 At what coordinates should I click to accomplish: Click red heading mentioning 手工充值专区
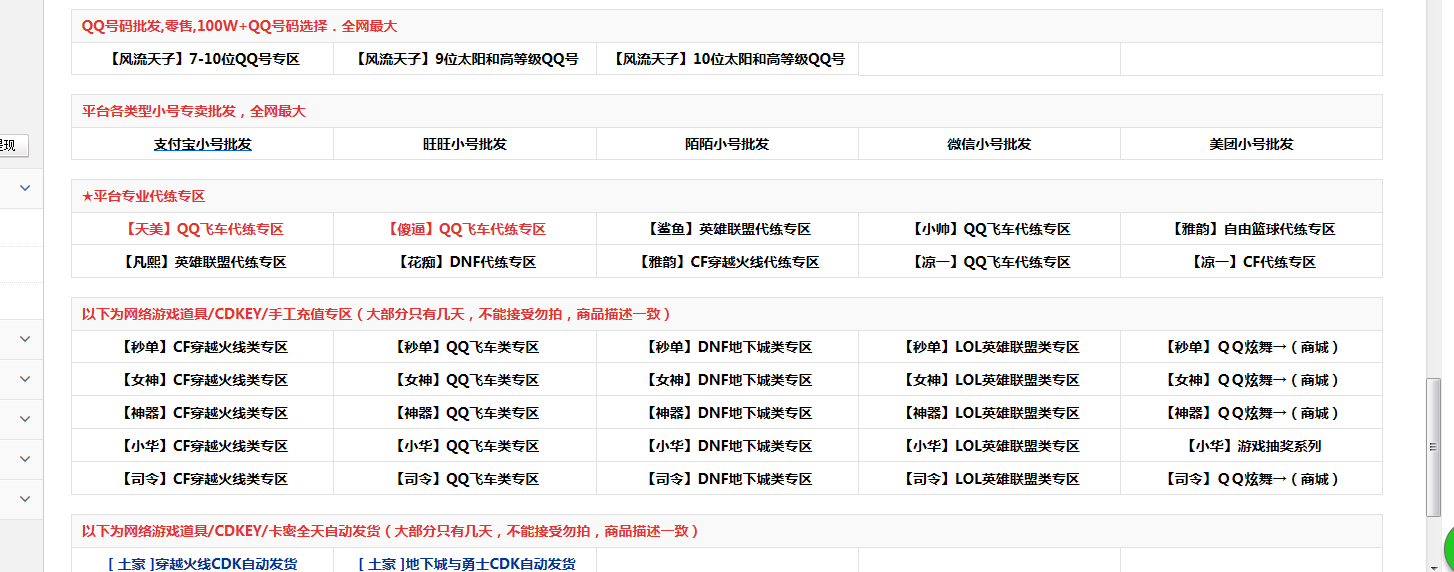[376, 314]
